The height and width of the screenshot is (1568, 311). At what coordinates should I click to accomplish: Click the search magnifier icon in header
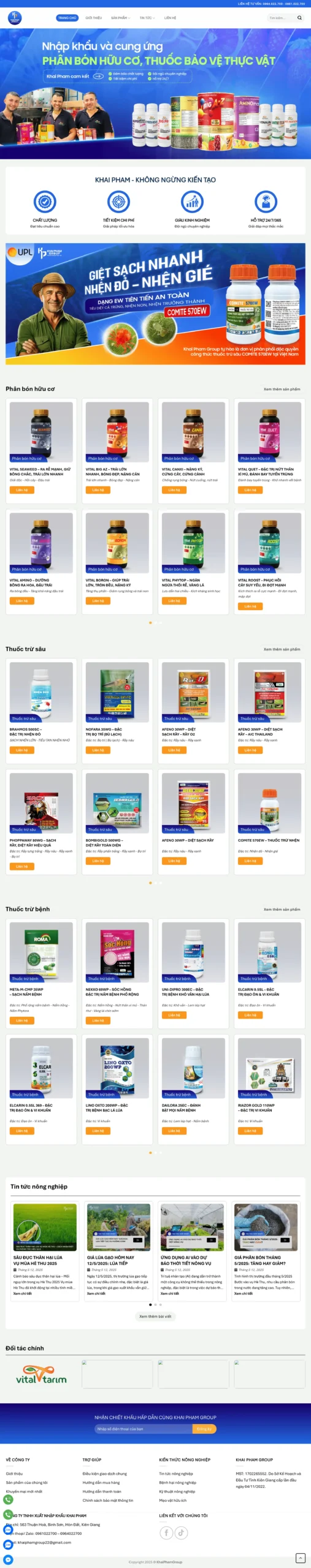[x=299, y=18]
